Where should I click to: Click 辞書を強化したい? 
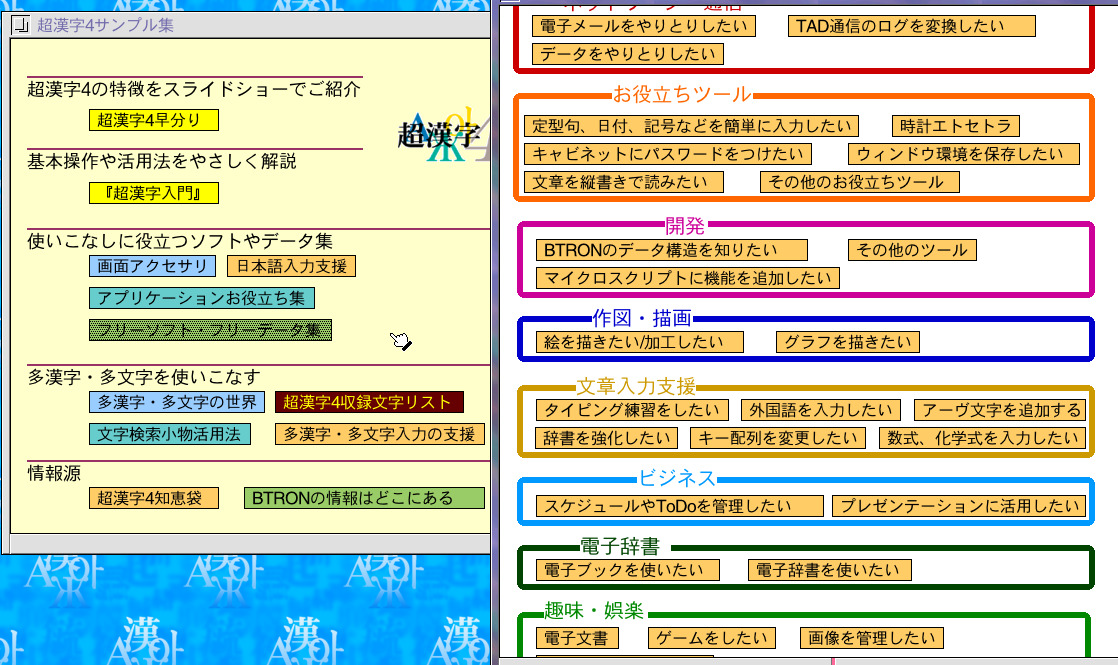[x=607, y=438]
